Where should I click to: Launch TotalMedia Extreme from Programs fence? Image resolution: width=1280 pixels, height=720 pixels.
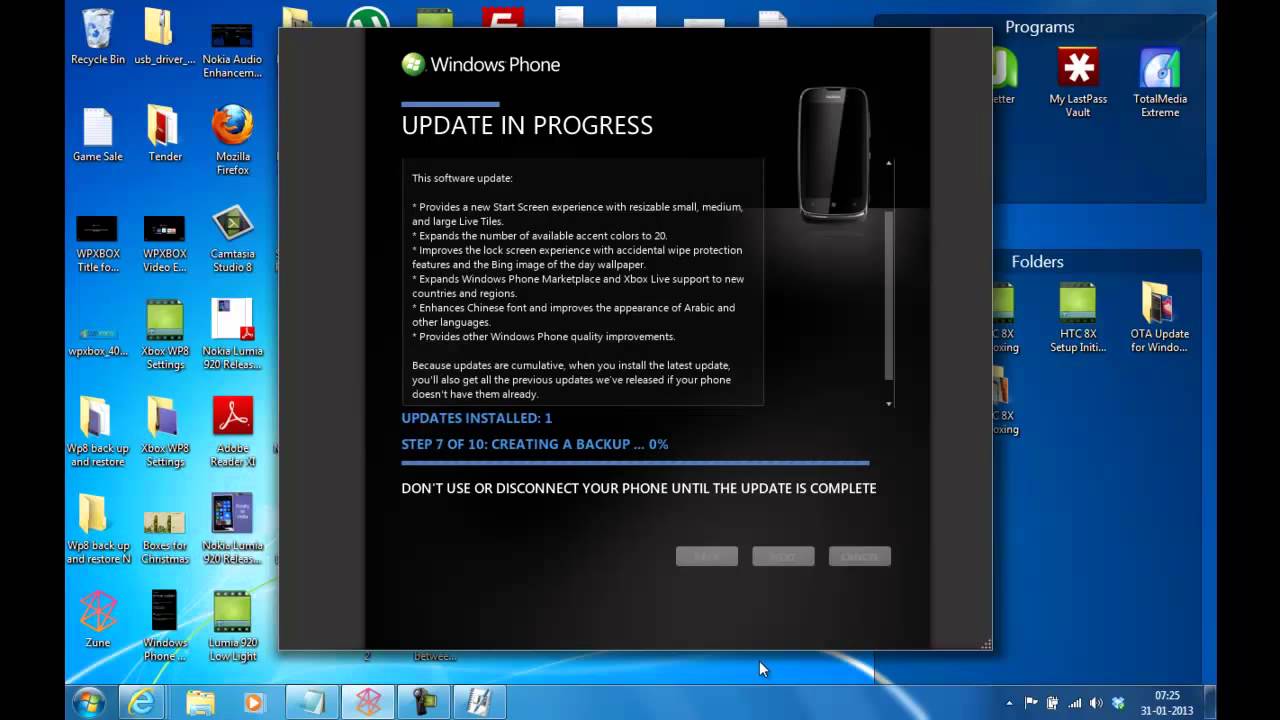click(x=1160, y=82)
